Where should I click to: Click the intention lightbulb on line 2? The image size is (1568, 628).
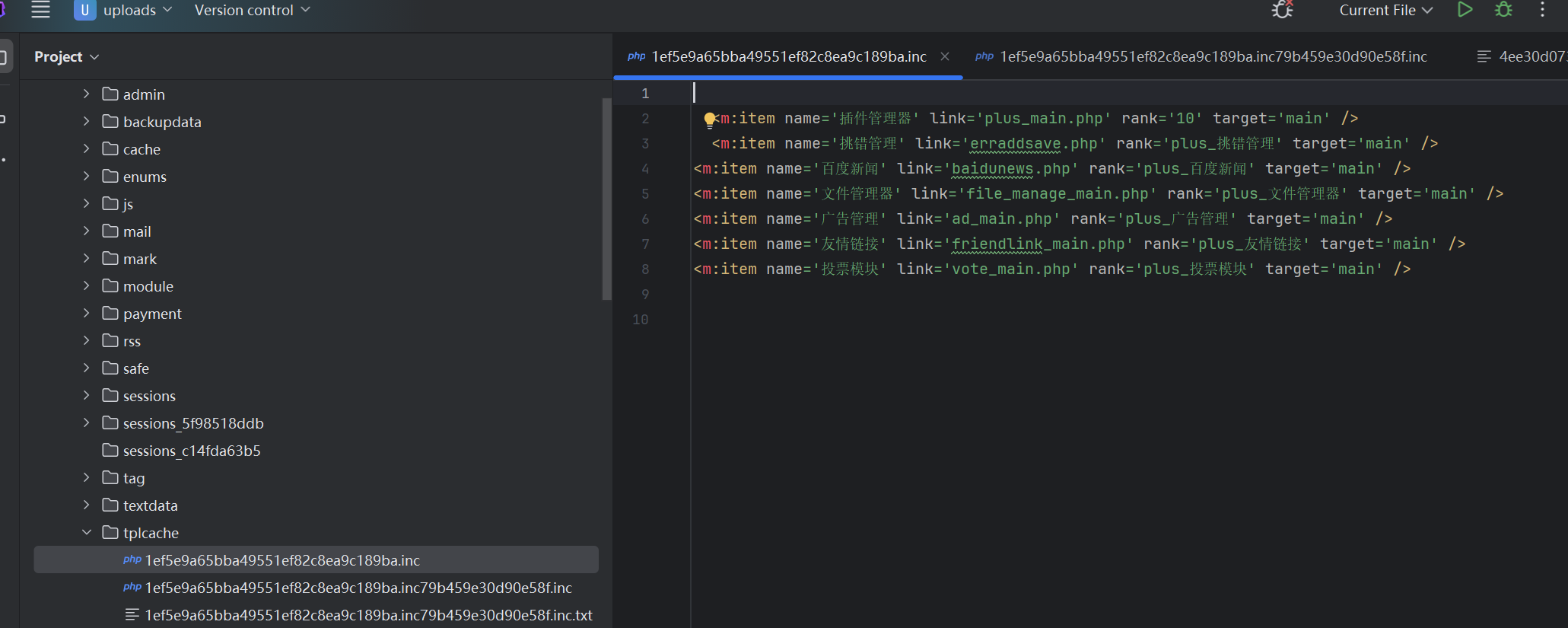click(x=710, y=119)
